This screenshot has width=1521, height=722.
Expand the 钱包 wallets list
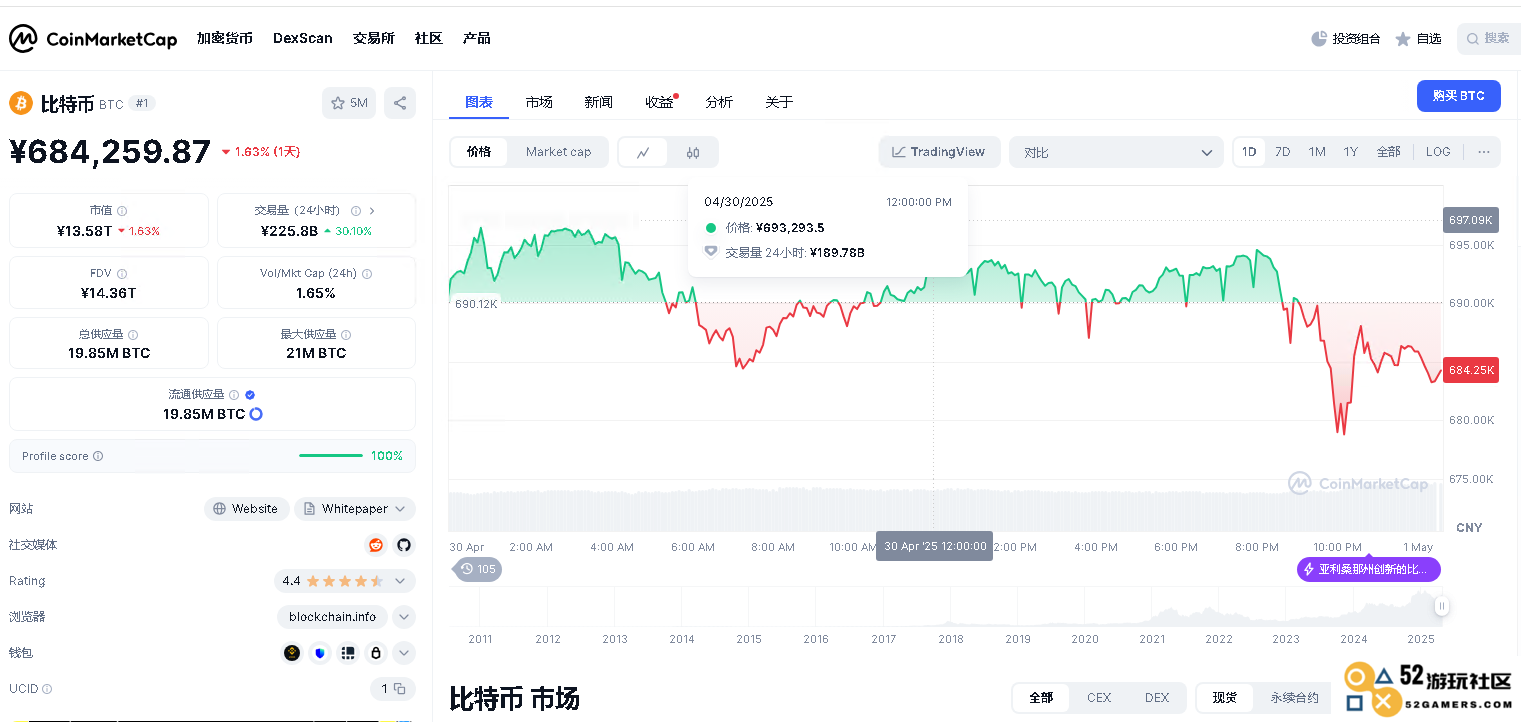click(404, 653)
